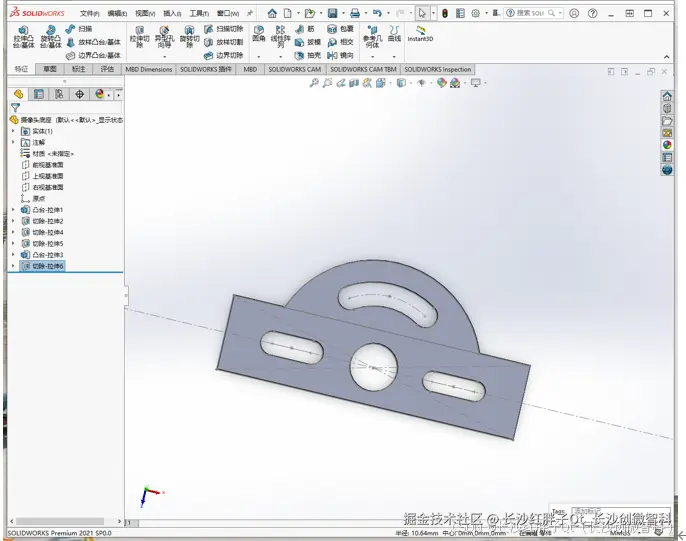Select the 上视基准面 top plane
The image size is (686, 541).
[42, 176]
